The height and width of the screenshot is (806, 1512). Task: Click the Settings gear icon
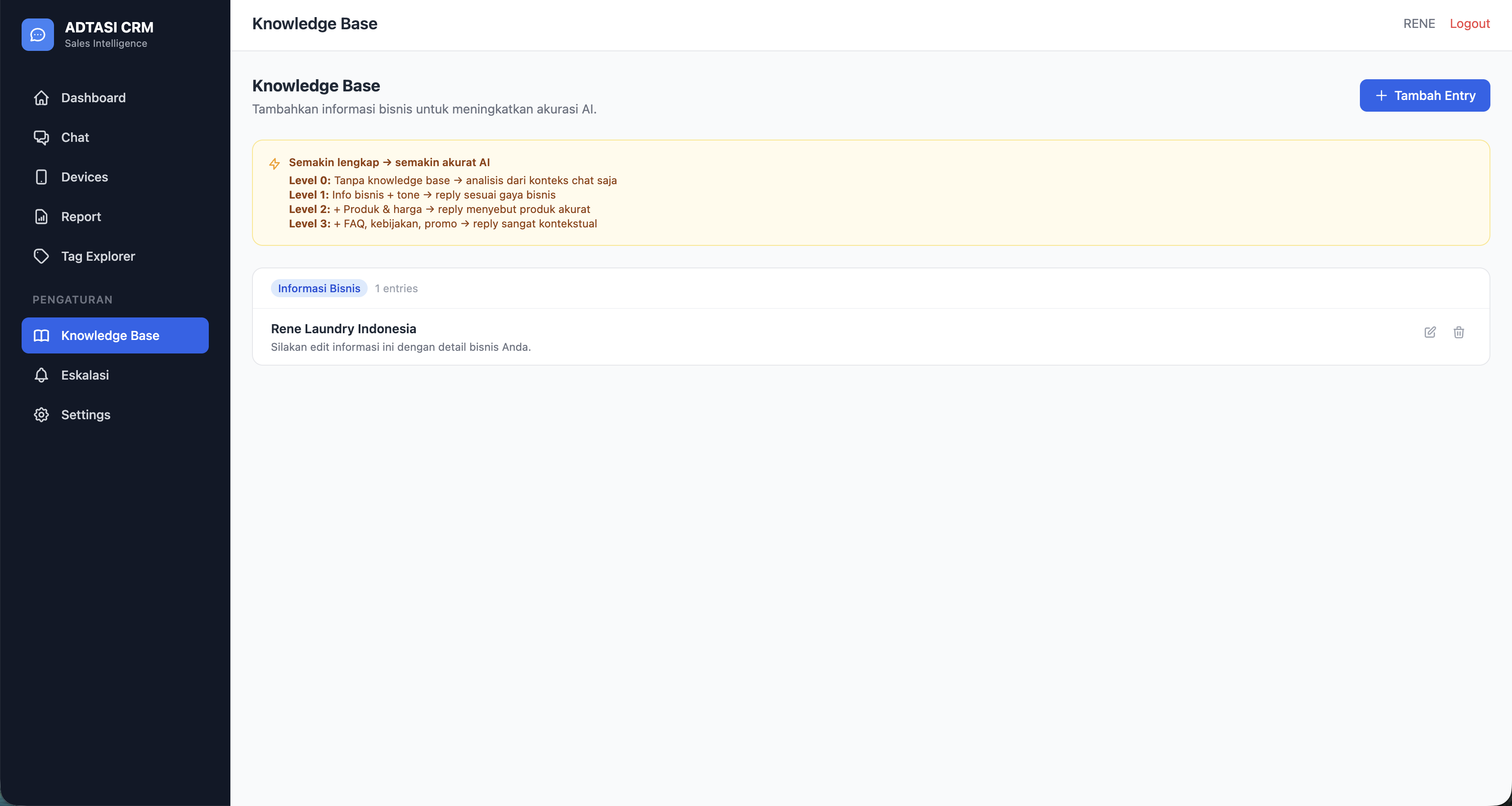41,414
